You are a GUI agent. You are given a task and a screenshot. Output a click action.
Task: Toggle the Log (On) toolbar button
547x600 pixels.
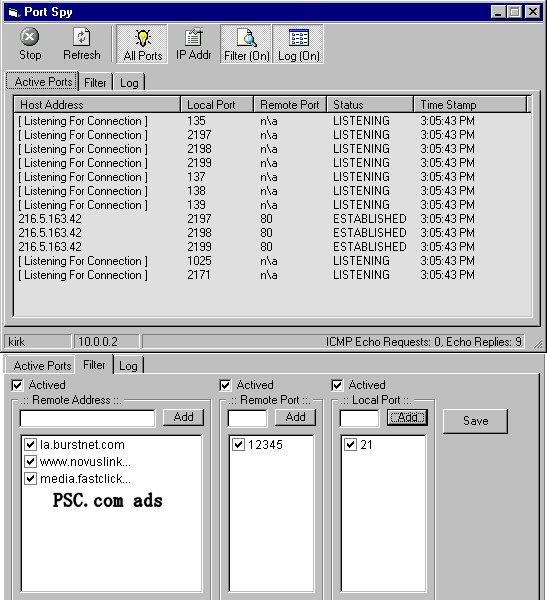click(x=299, y=44)
